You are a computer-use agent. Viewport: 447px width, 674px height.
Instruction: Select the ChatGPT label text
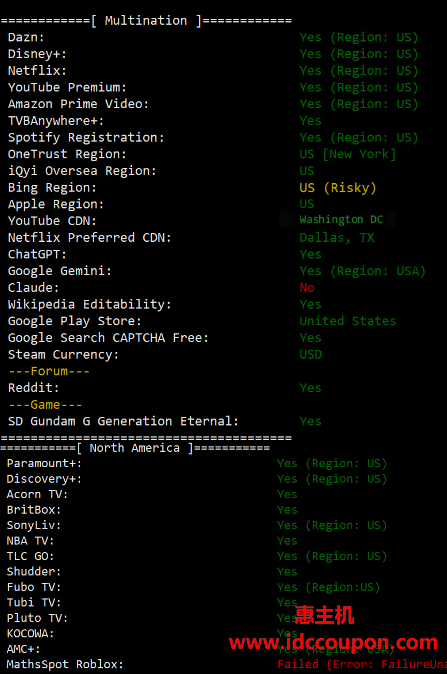pos(37,254)
